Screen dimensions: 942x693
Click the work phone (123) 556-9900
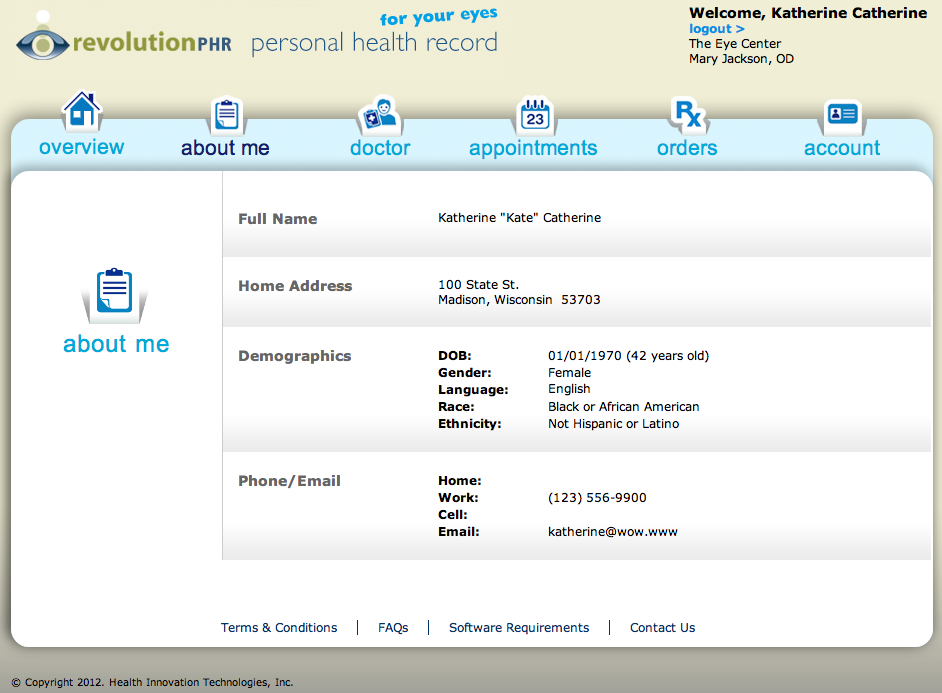point(597,498)
